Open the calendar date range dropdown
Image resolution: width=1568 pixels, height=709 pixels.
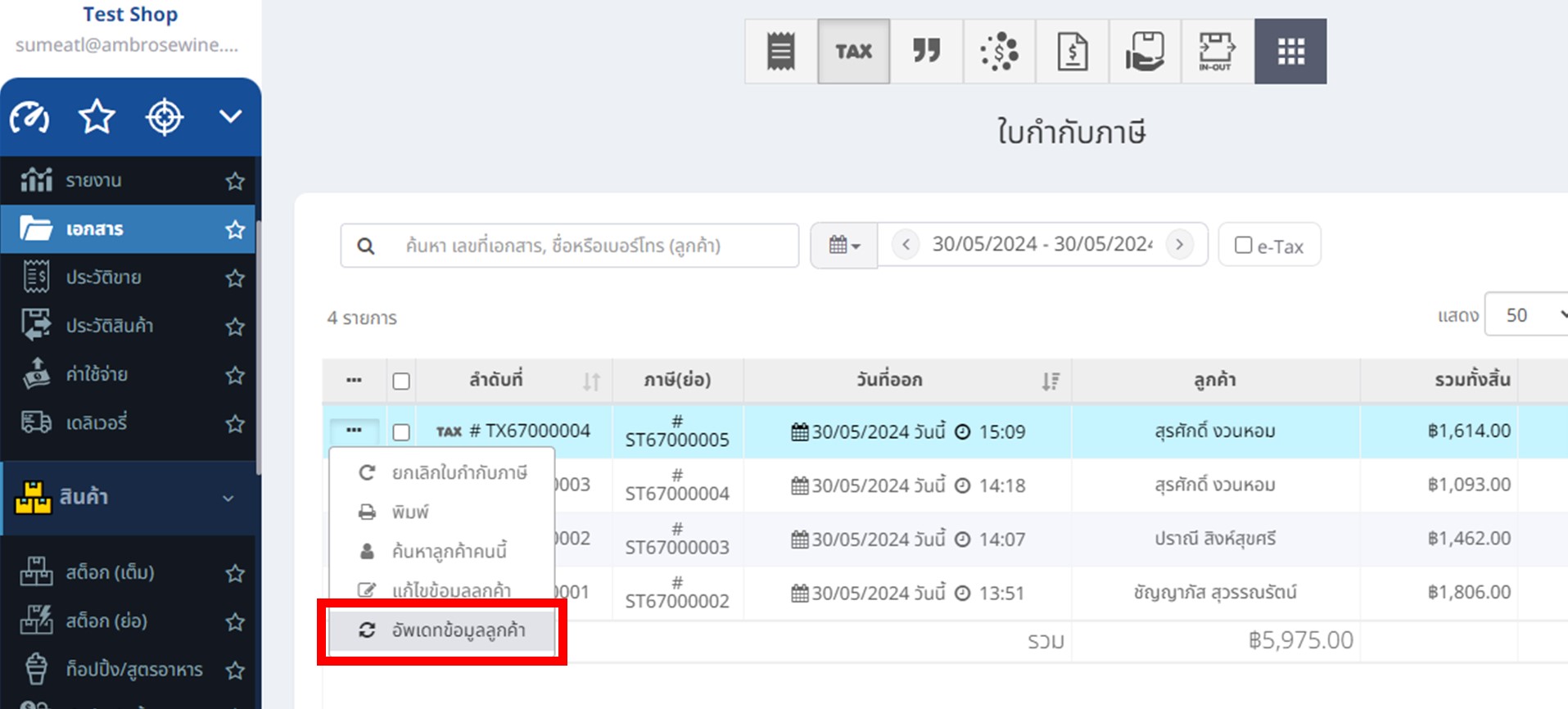(843, 245)
